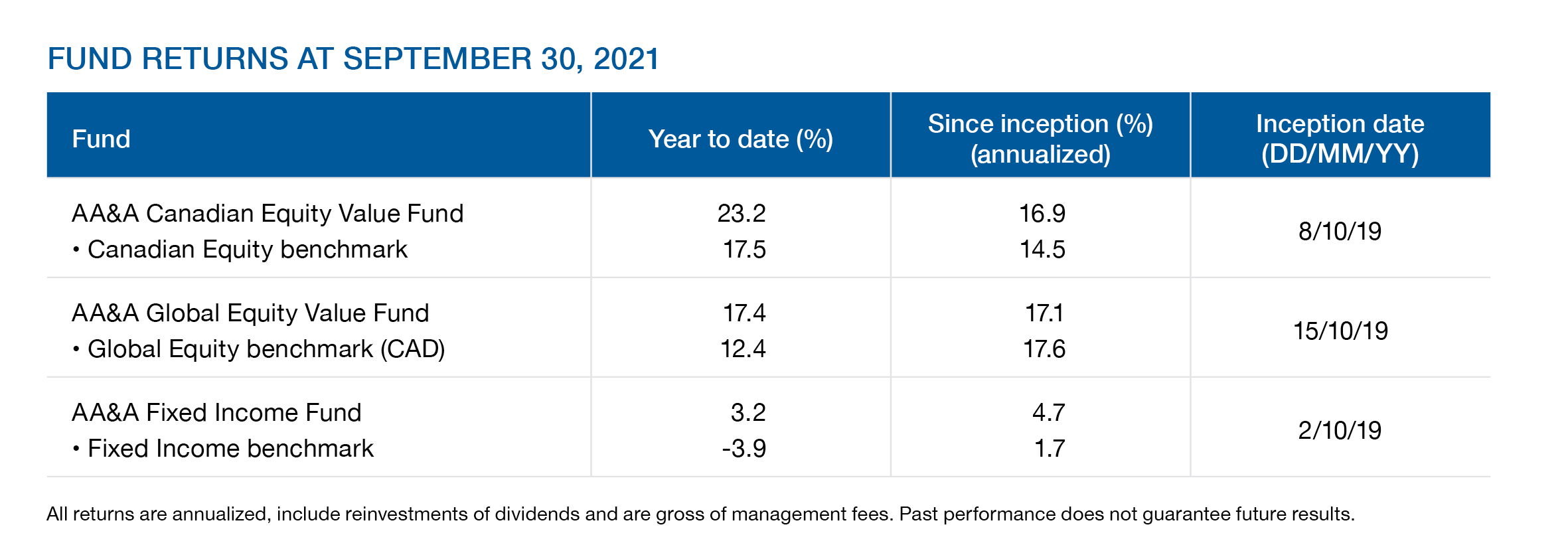
Task: Click the 'Canadian Equity benchmark' label
Action: point(247,250)
